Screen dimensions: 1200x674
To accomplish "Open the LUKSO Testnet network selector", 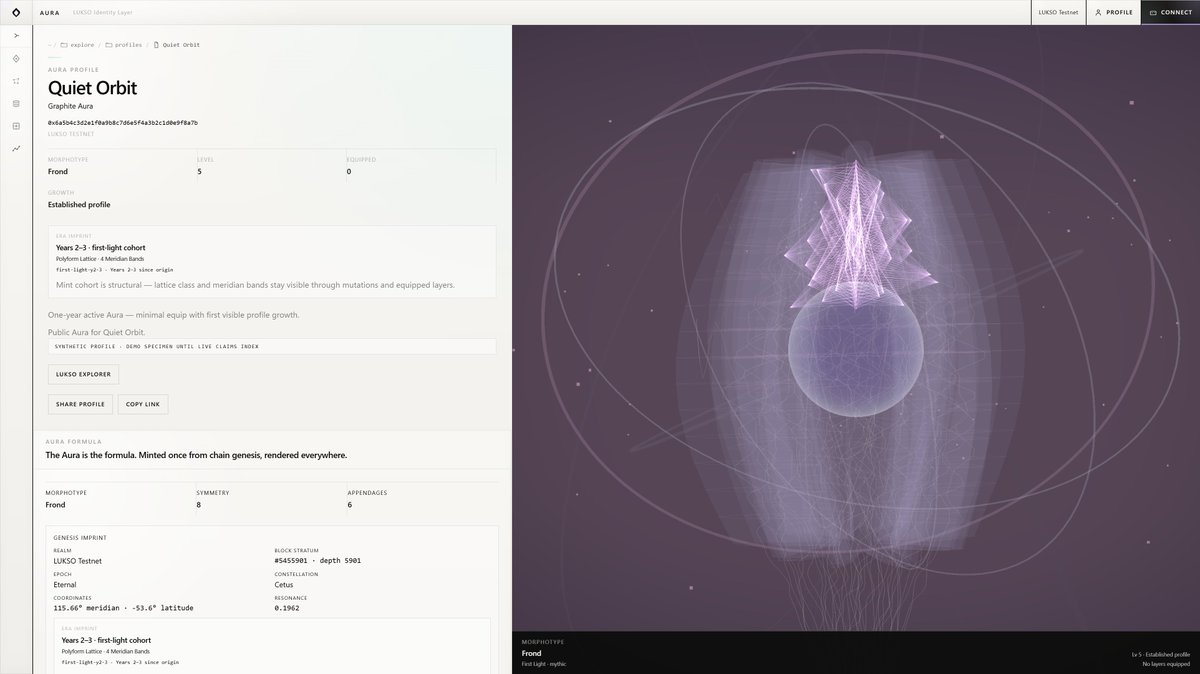I will tap(1060, 12).
